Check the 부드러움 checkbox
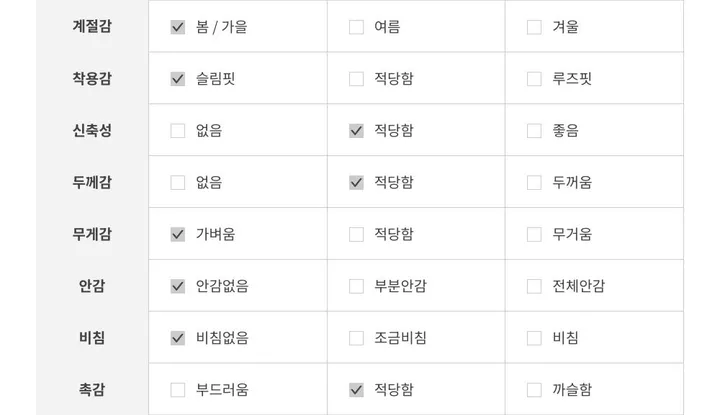This screenshot has height=415, width=720. pyautogui.click(x=178, y=390)
